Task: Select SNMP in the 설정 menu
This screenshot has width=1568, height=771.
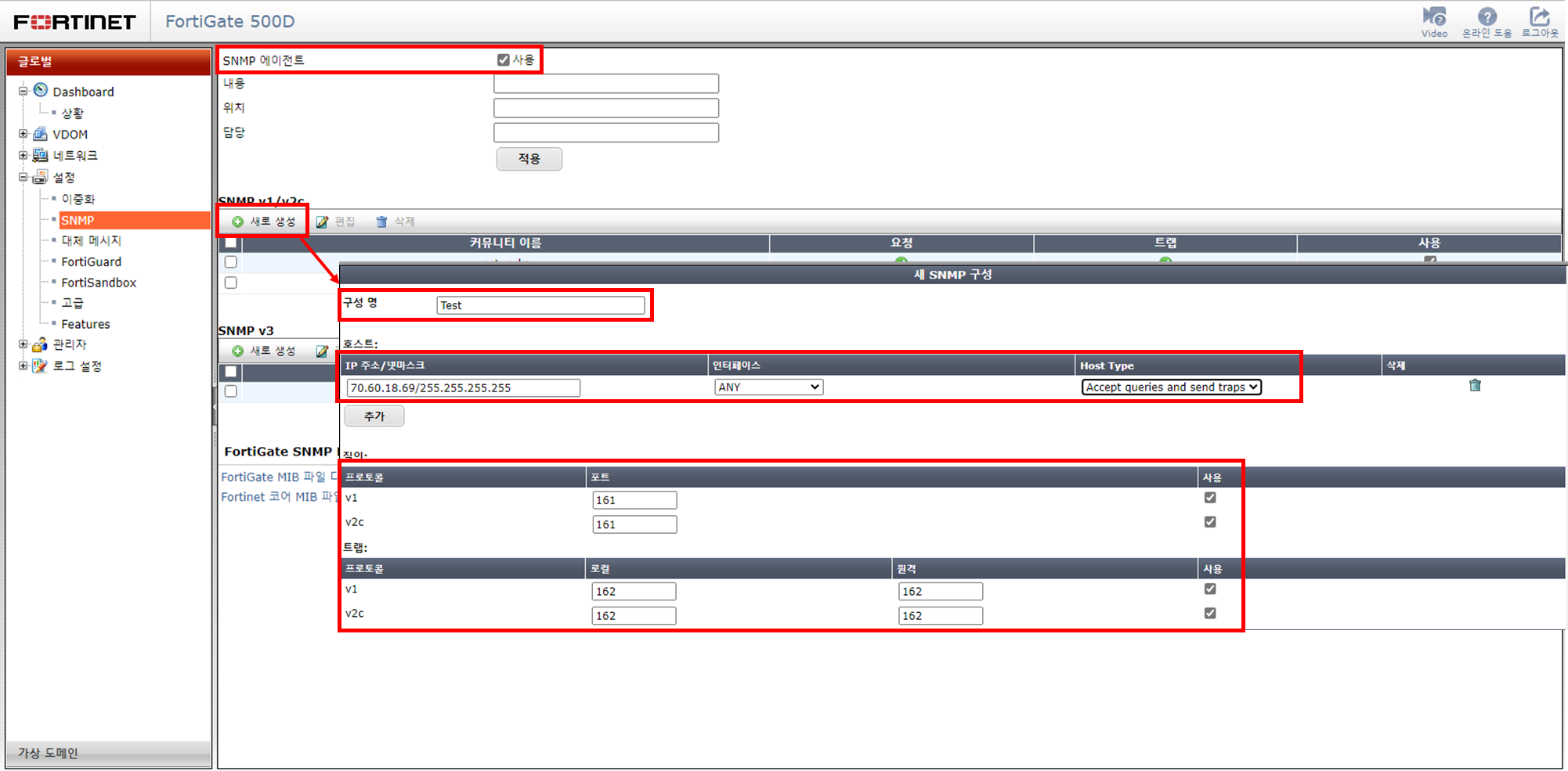Action: [x=134, y=220]
